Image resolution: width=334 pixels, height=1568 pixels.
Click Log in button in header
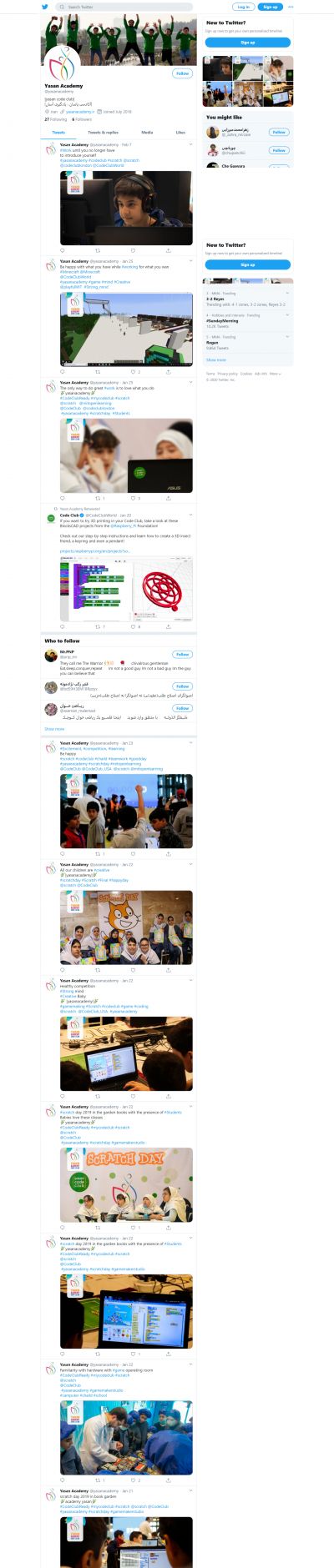point(243,7)
